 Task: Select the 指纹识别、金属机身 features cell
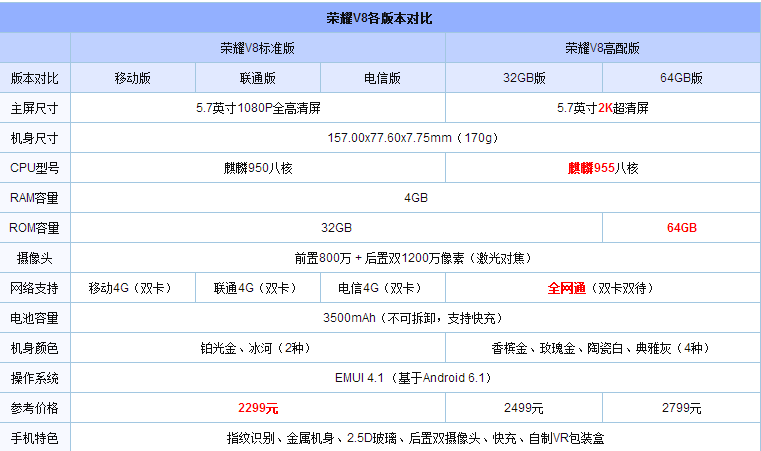[415, 438]
